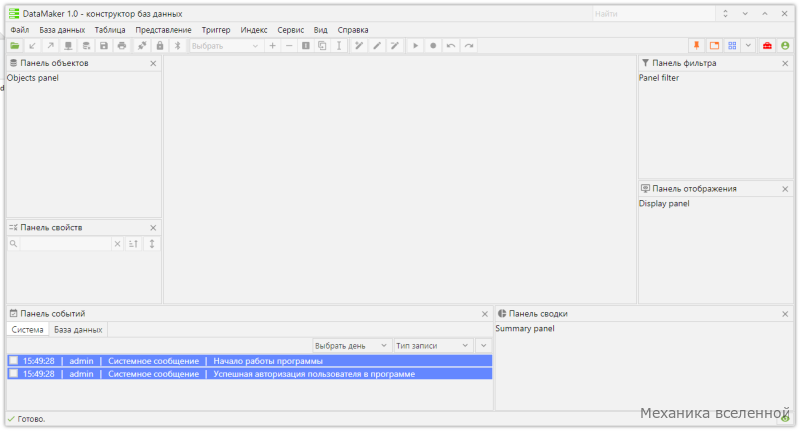Click the 'Найти' search field

tap(654, 14)
